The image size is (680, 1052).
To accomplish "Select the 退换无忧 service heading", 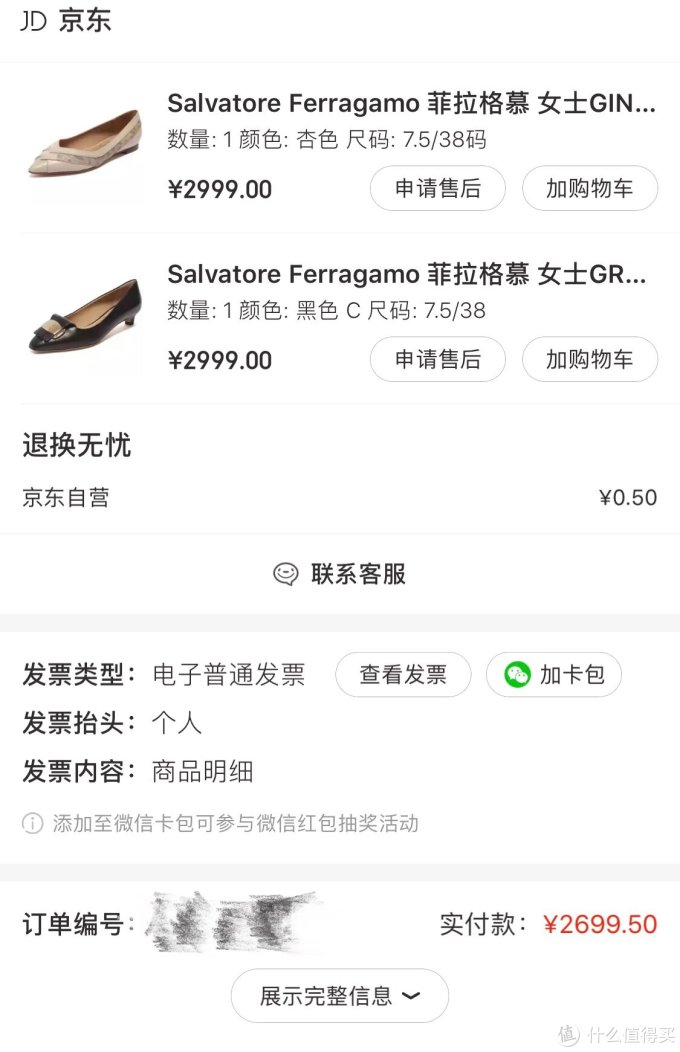I will (77, 445).
